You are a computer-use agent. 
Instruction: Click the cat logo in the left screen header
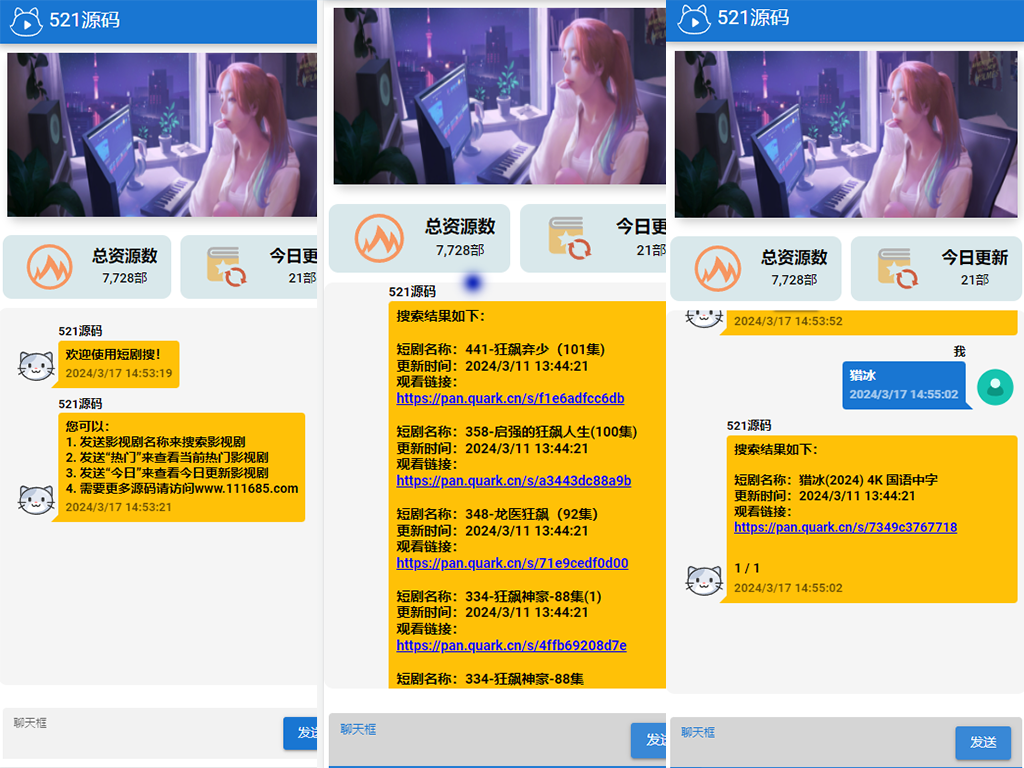[x=27, y=22]
